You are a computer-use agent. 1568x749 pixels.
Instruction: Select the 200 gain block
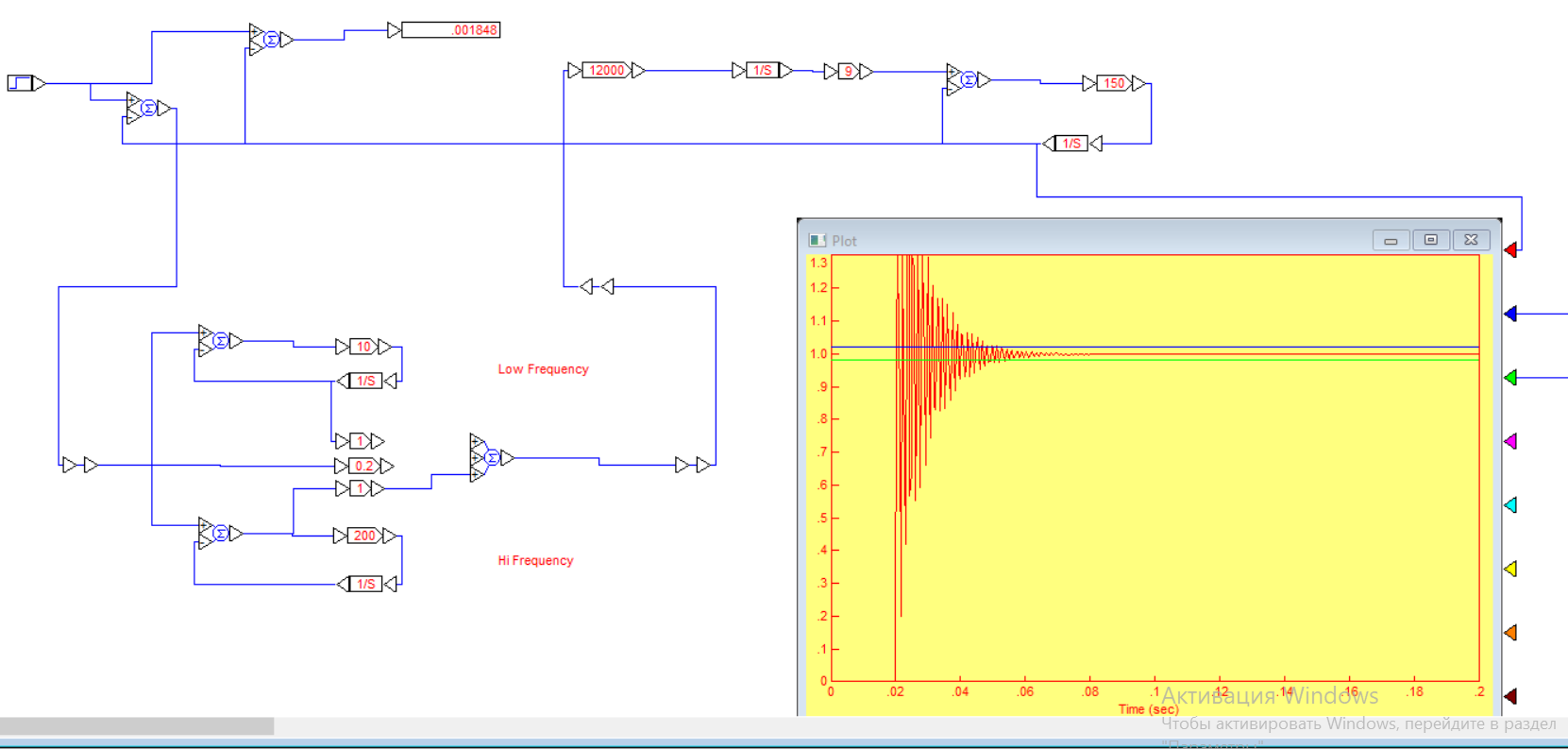(x=363, y=536)
